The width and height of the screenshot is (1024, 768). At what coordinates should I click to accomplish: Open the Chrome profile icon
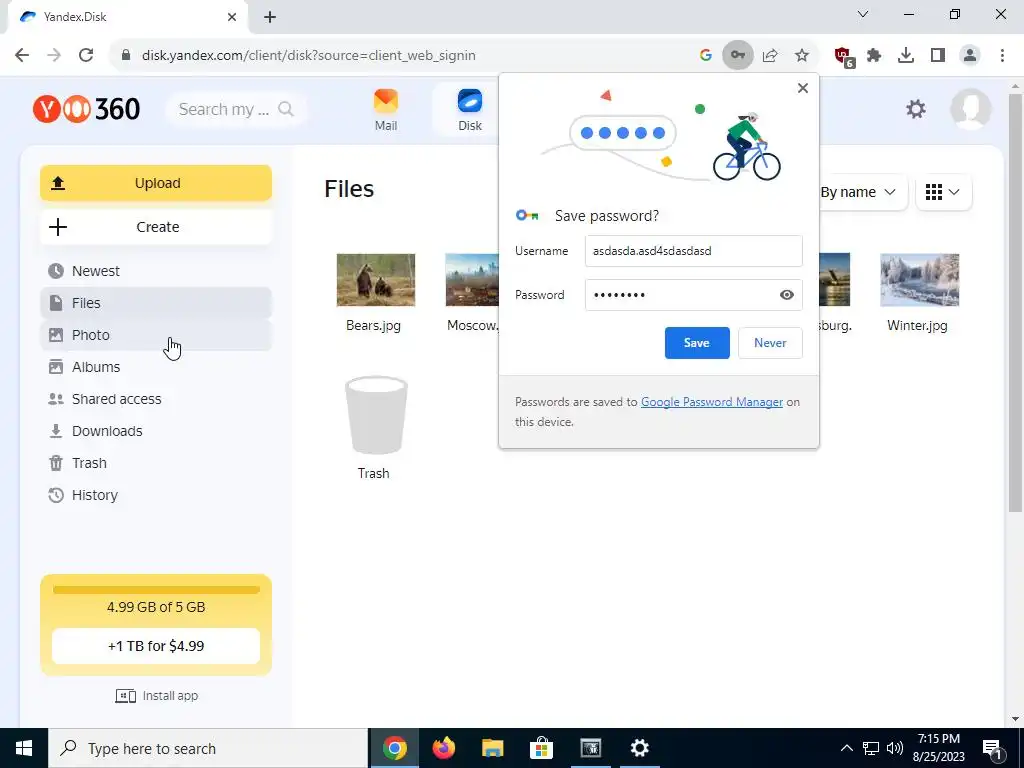[970, 56]
